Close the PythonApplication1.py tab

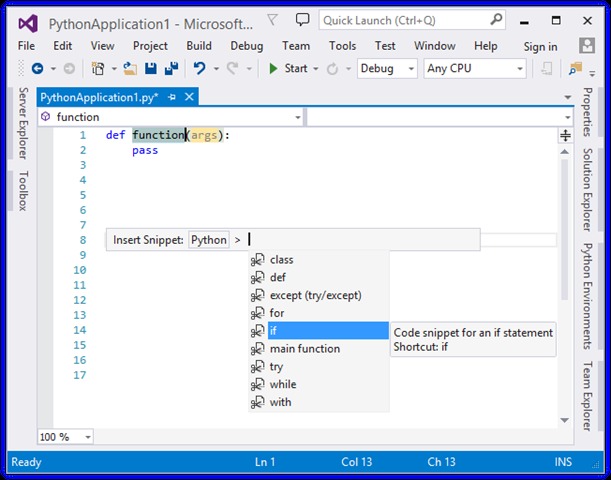[188, 96]
